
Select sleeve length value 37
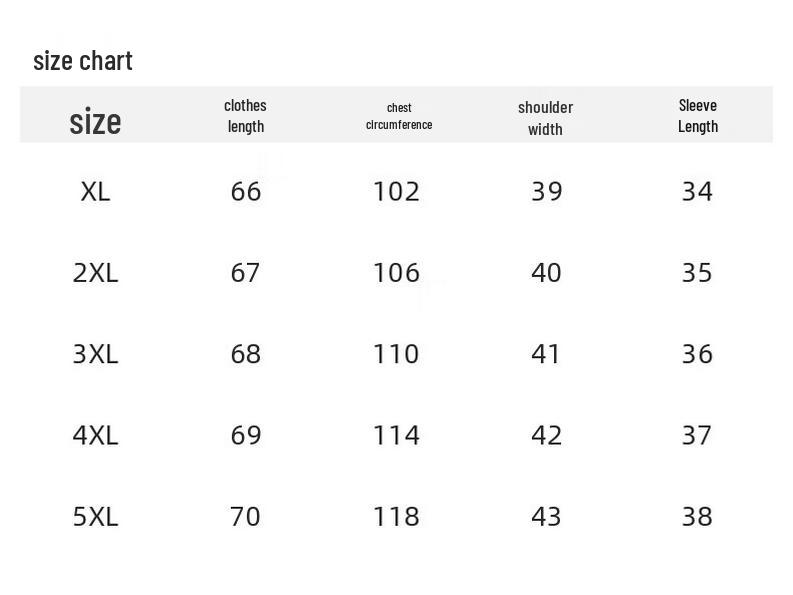(697, 435)
